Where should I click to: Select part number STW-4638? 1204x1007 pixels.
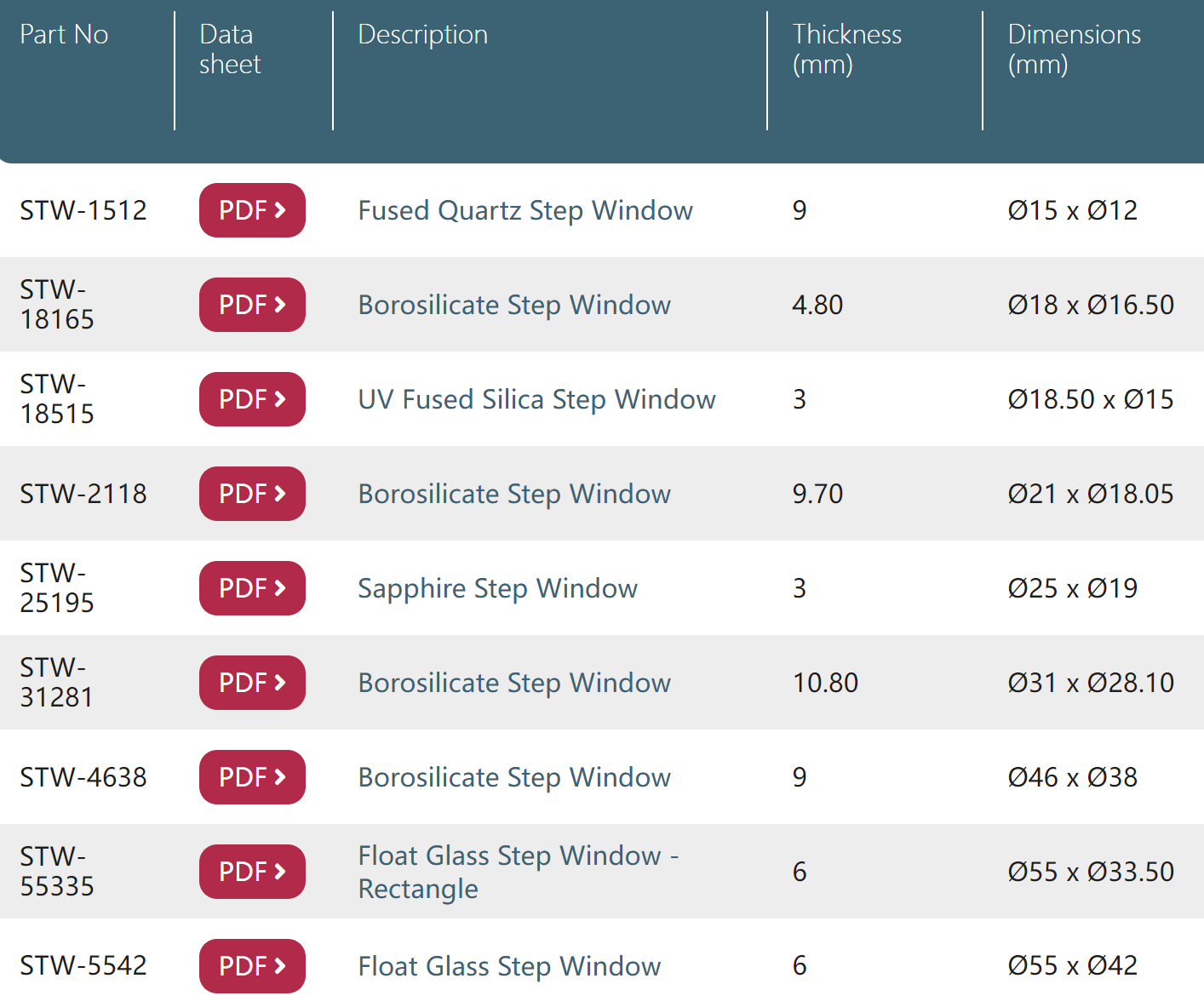point(83,777)
